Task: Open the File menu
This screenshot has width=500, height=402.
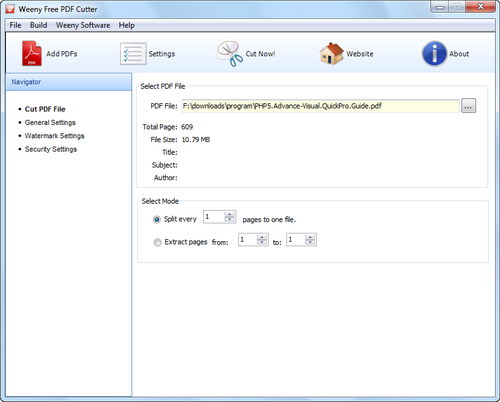Action: click(x=15, y=25)
